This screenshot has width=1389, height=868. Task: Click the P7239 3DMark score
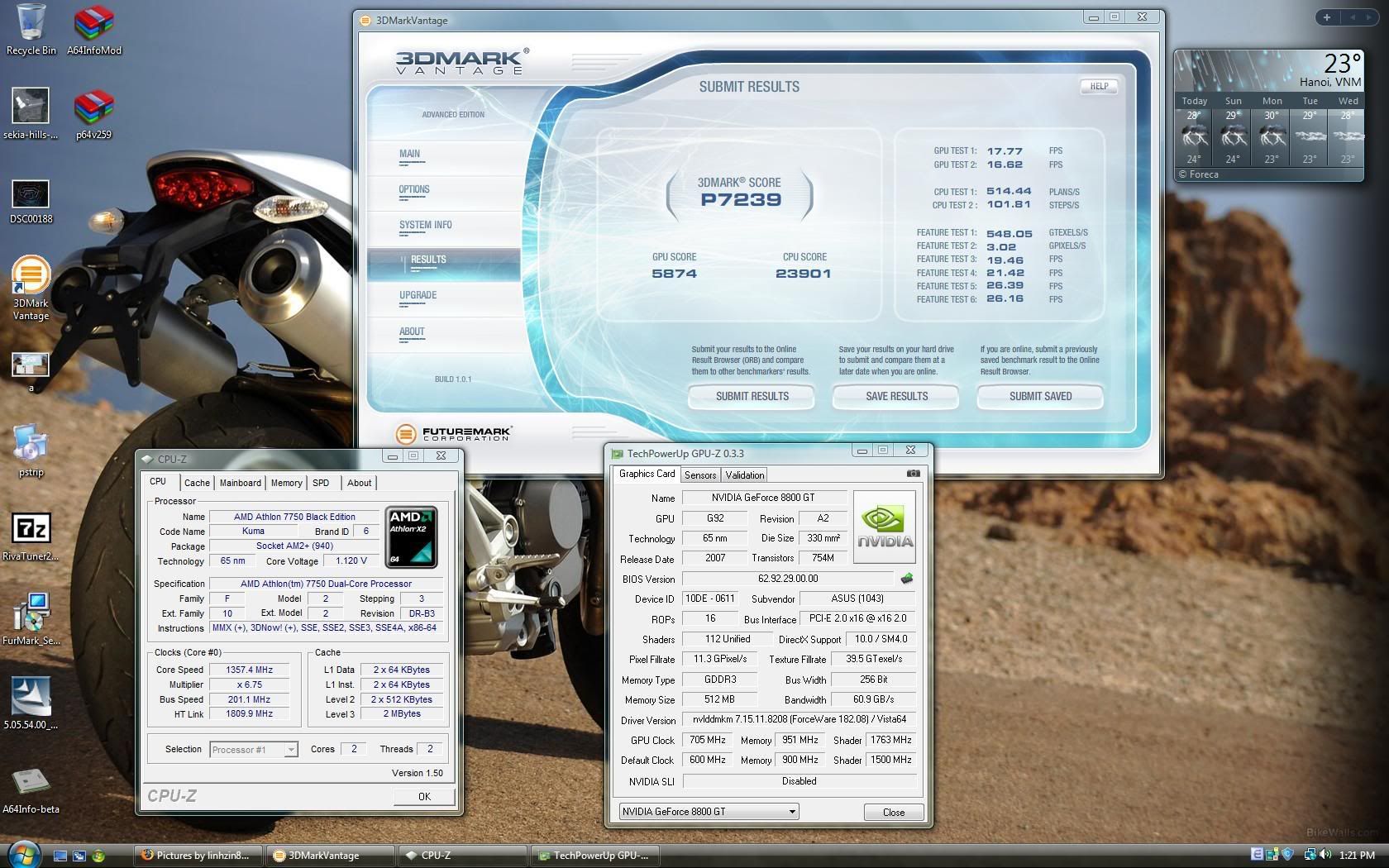pos(741,199)
